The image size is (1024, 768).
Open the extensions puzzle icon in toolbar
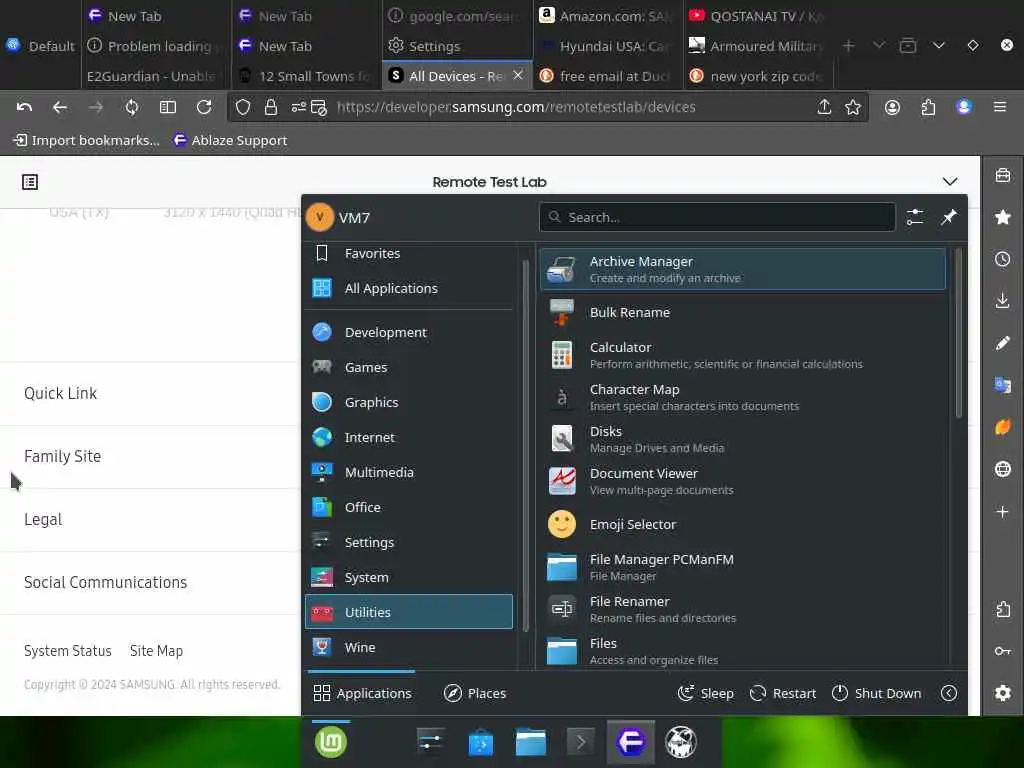928,107
